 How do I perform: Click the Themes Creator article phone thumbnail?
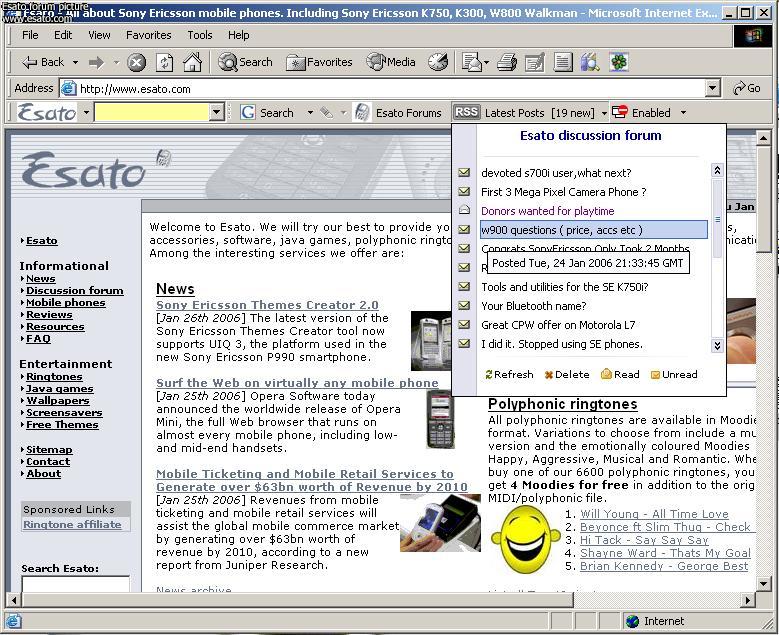[x=431, y=340]
